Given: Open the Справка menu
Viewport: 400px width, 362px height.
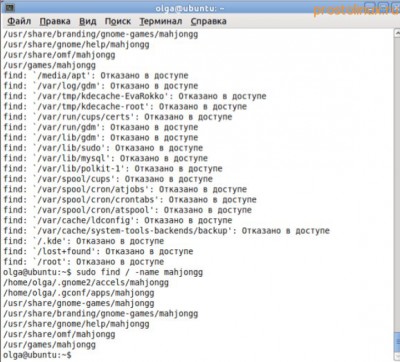Looking at the screenshot, I should [208, 21].
